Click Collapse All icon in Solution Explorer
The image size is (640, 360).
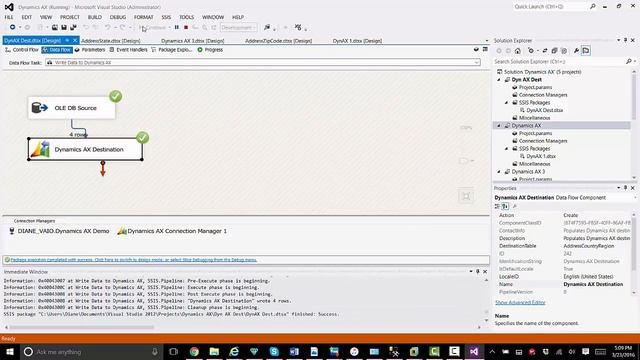554,51
